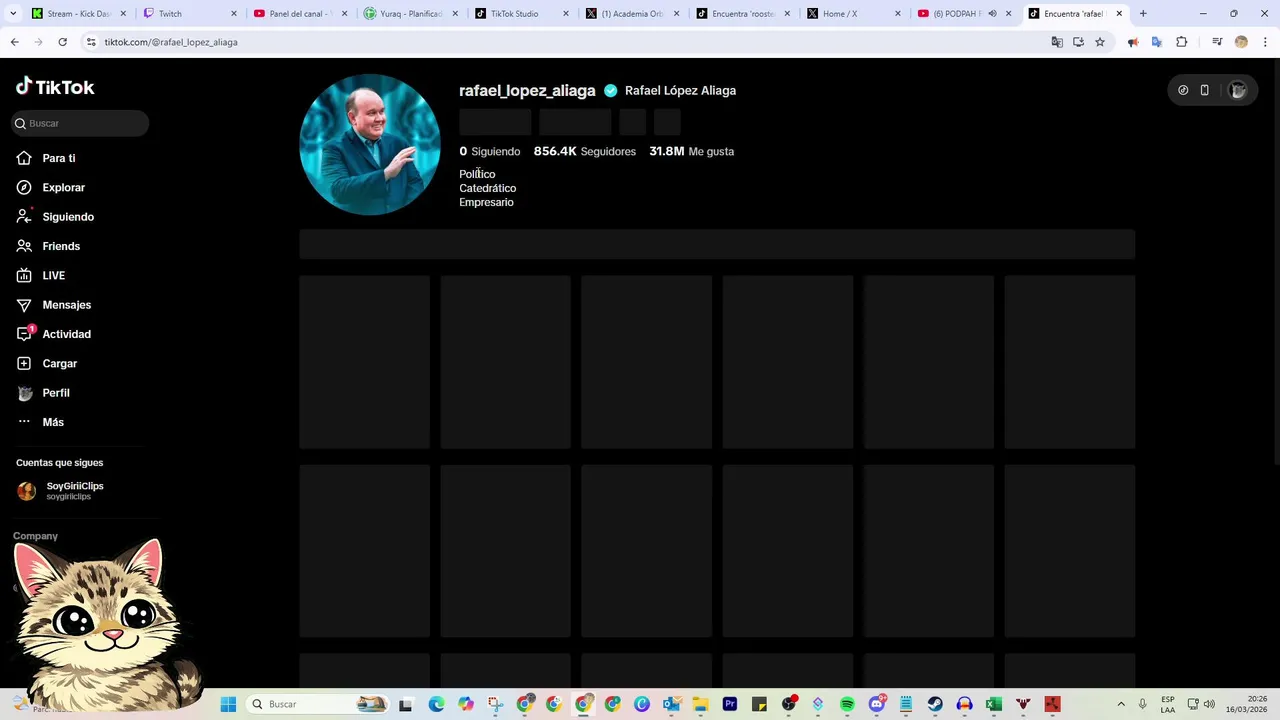Click the 31.8M Me gusta count
This screenshot has height=720, width=1280.
[691, 151]
